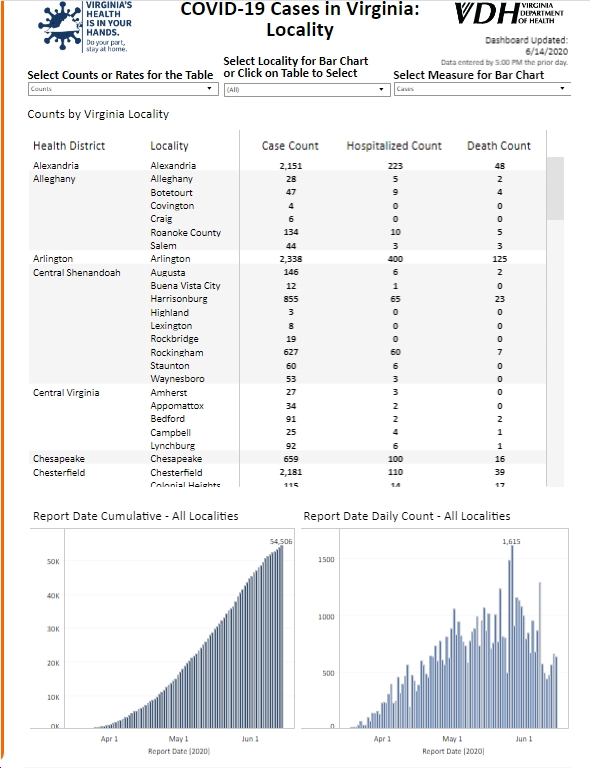
Task: Click the 1,615 peak bar in daily chart
Action: pos(512,637)
